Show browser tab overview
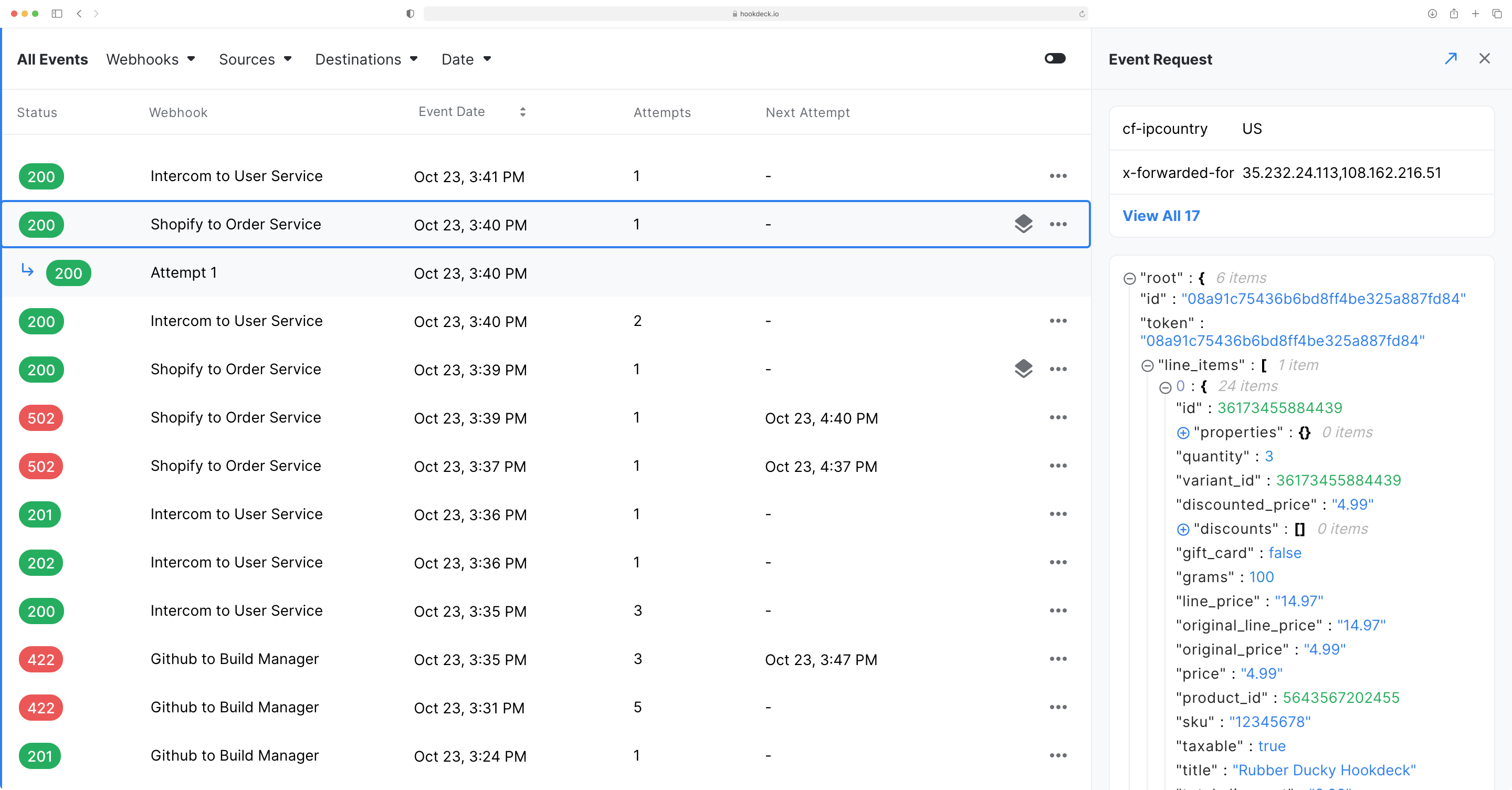 click(x=1497, y=14)
